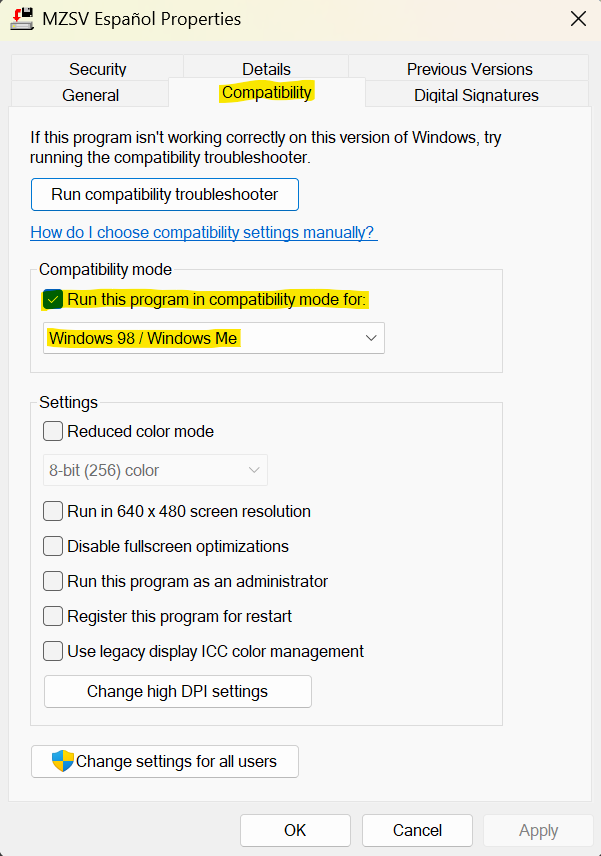
Task: Close the Properties dialog with X
Action: (578, 19)
